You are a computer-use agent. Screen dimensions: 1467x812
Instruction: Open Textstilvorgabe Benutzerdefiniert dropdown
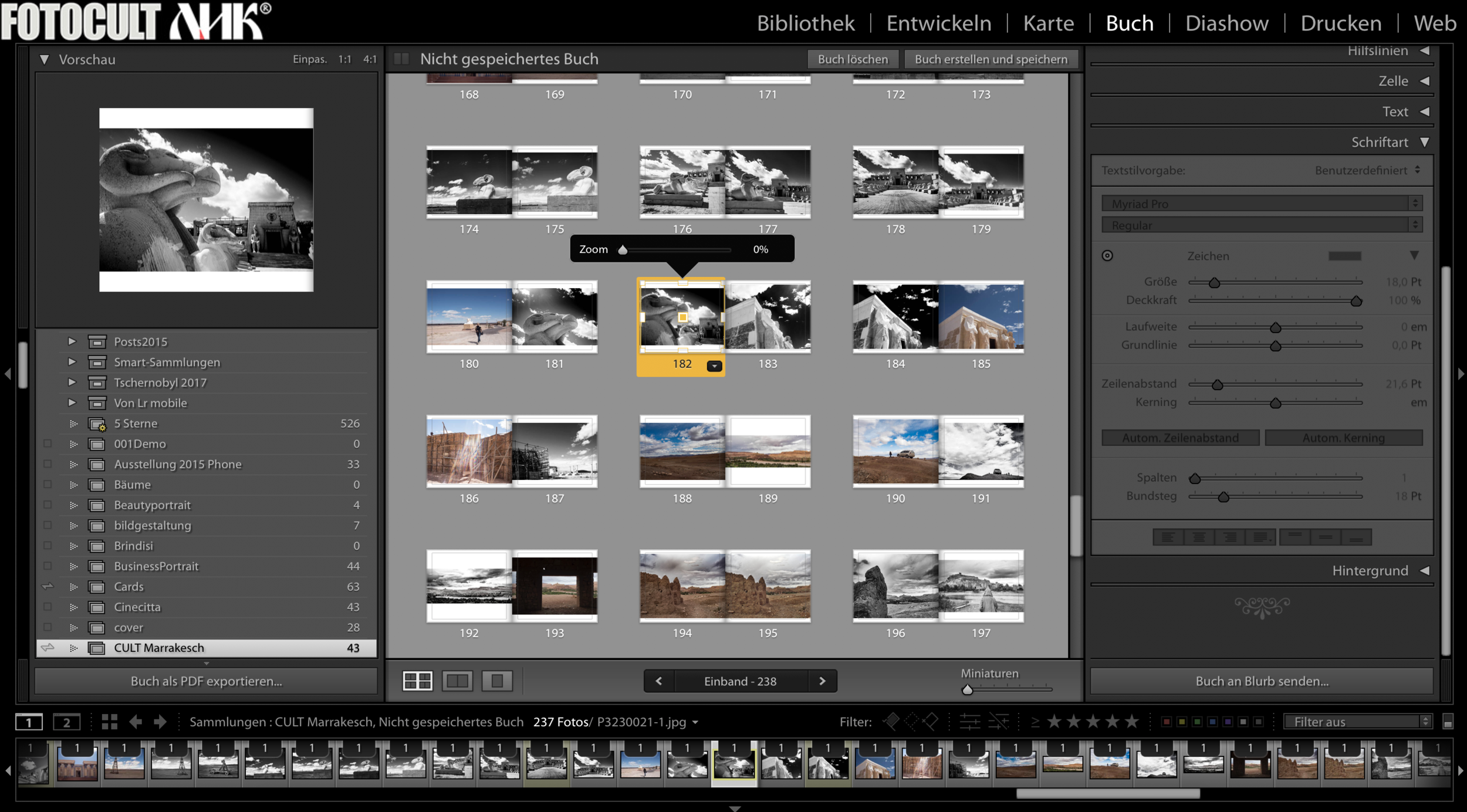click(x=1367, y=170)
